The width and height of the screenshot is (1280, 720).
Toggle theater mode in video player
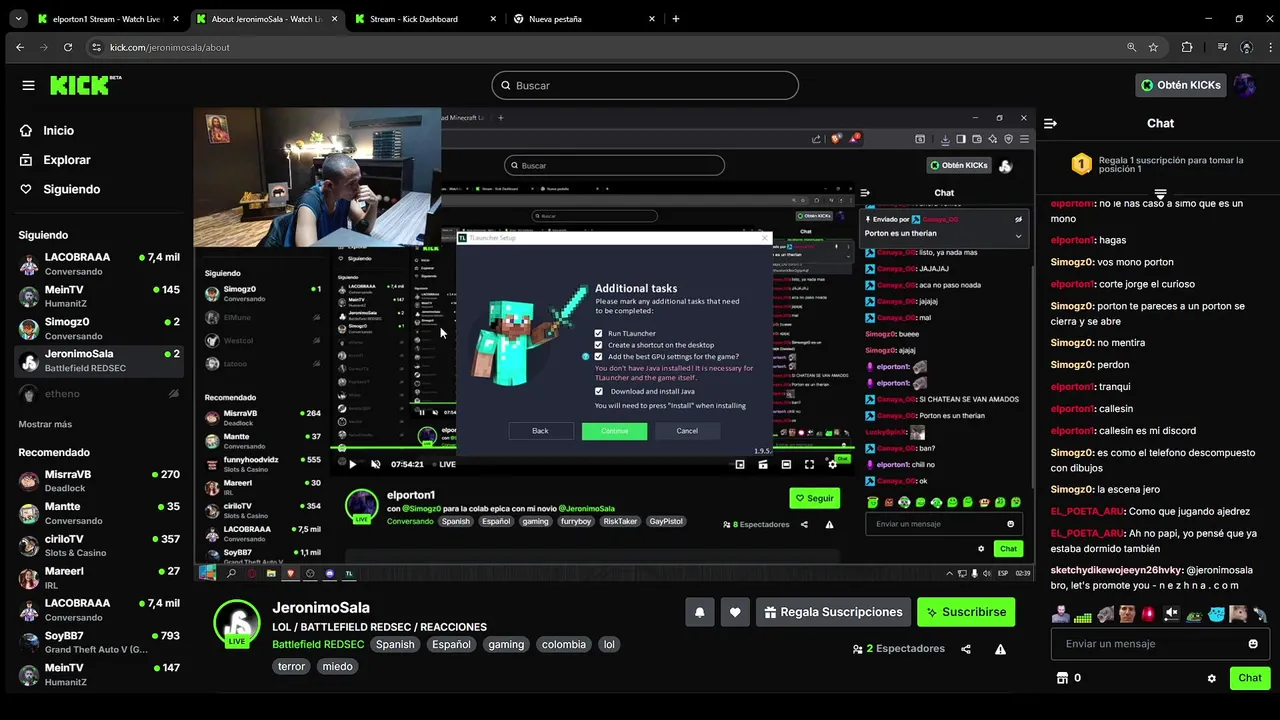tap(786, 464)
